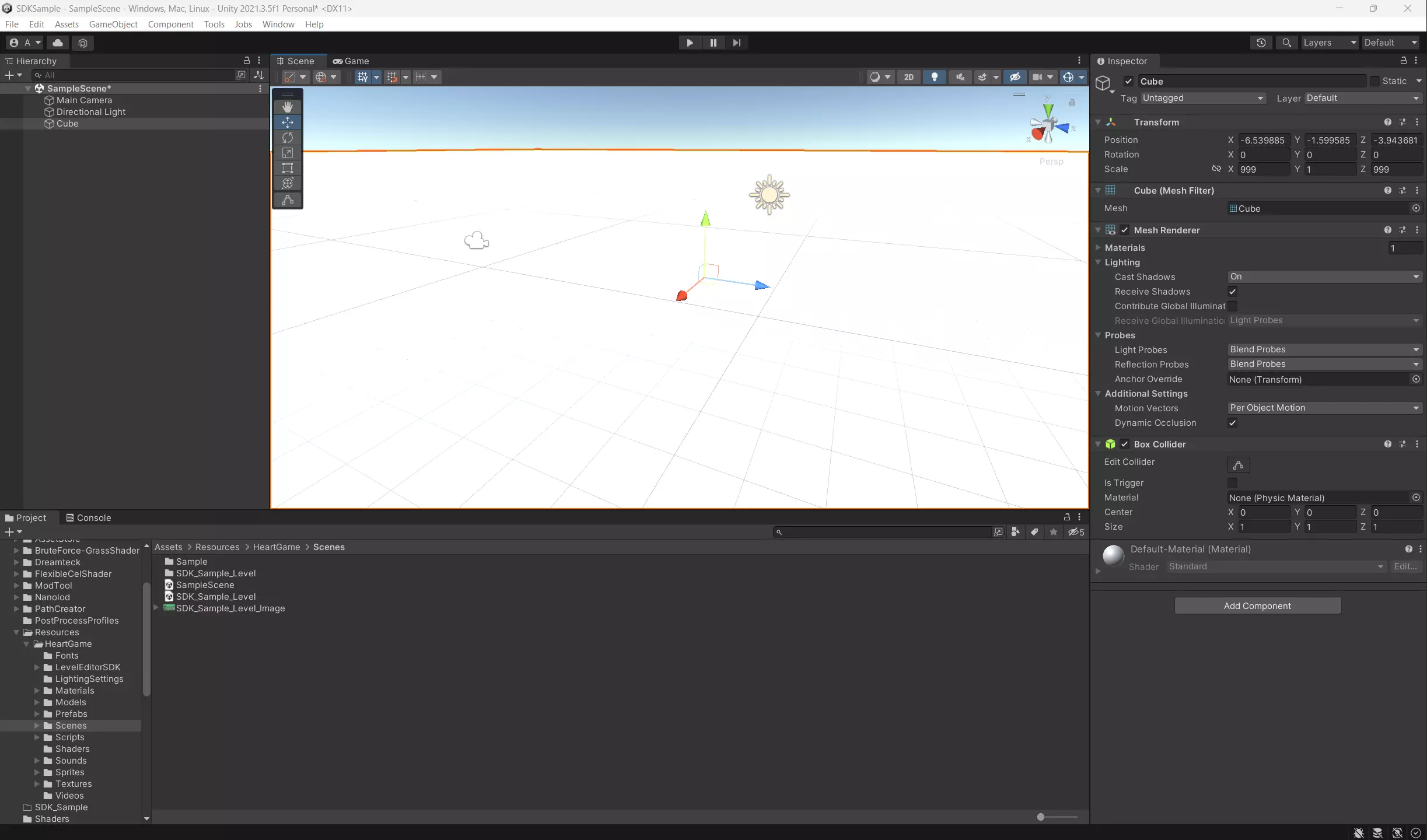Select the Scale tool in scene toolbar
1427x840 pixels.
(x=287, y=153)
